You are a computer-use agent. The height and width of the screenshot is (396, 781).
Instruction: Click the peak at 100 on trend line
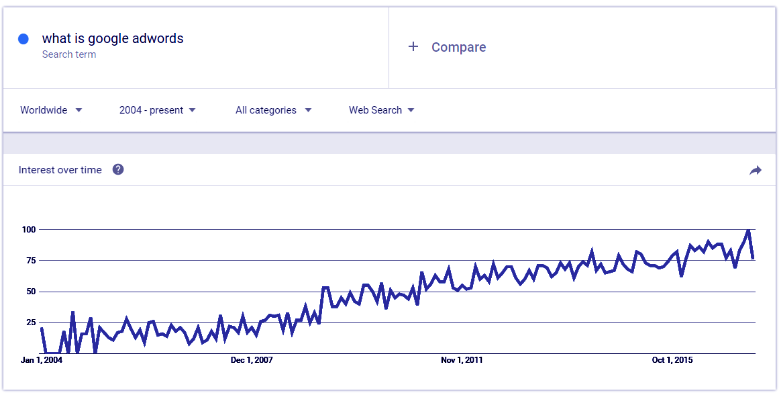coord(748,230)
